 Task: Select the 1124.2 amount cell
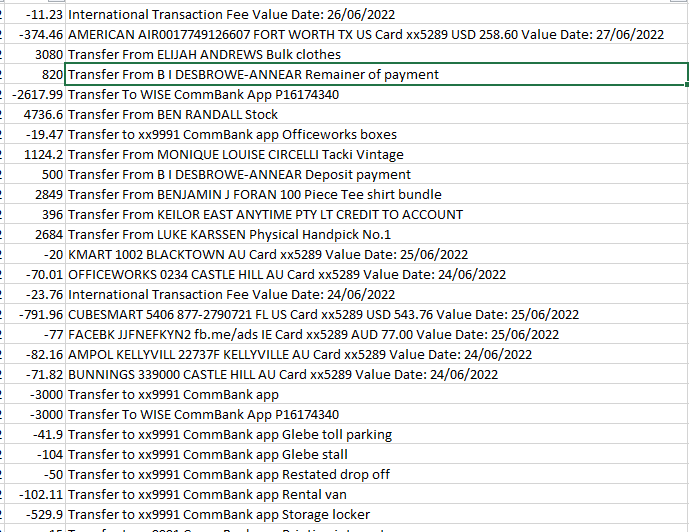point(35,154)
